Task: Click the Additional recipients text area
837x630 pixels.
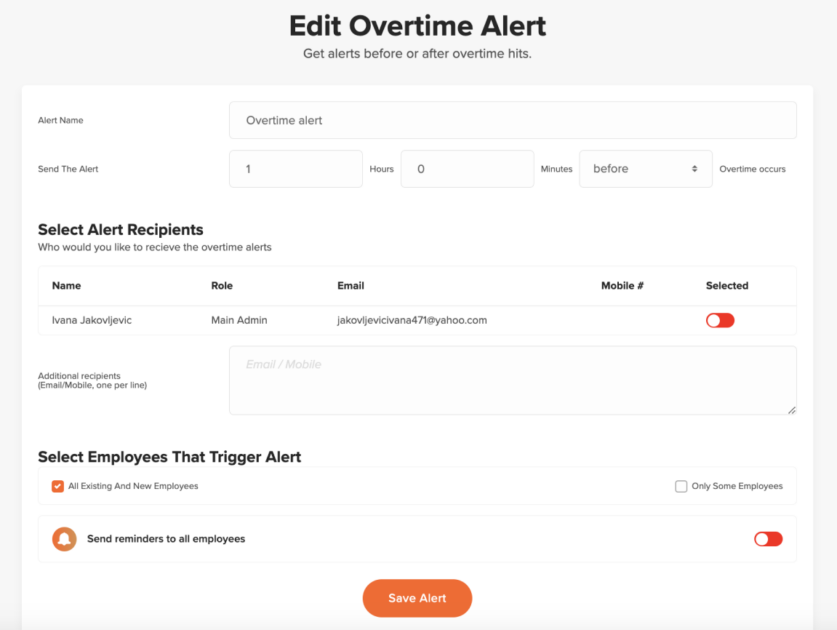Action: (x=512, y=380)
